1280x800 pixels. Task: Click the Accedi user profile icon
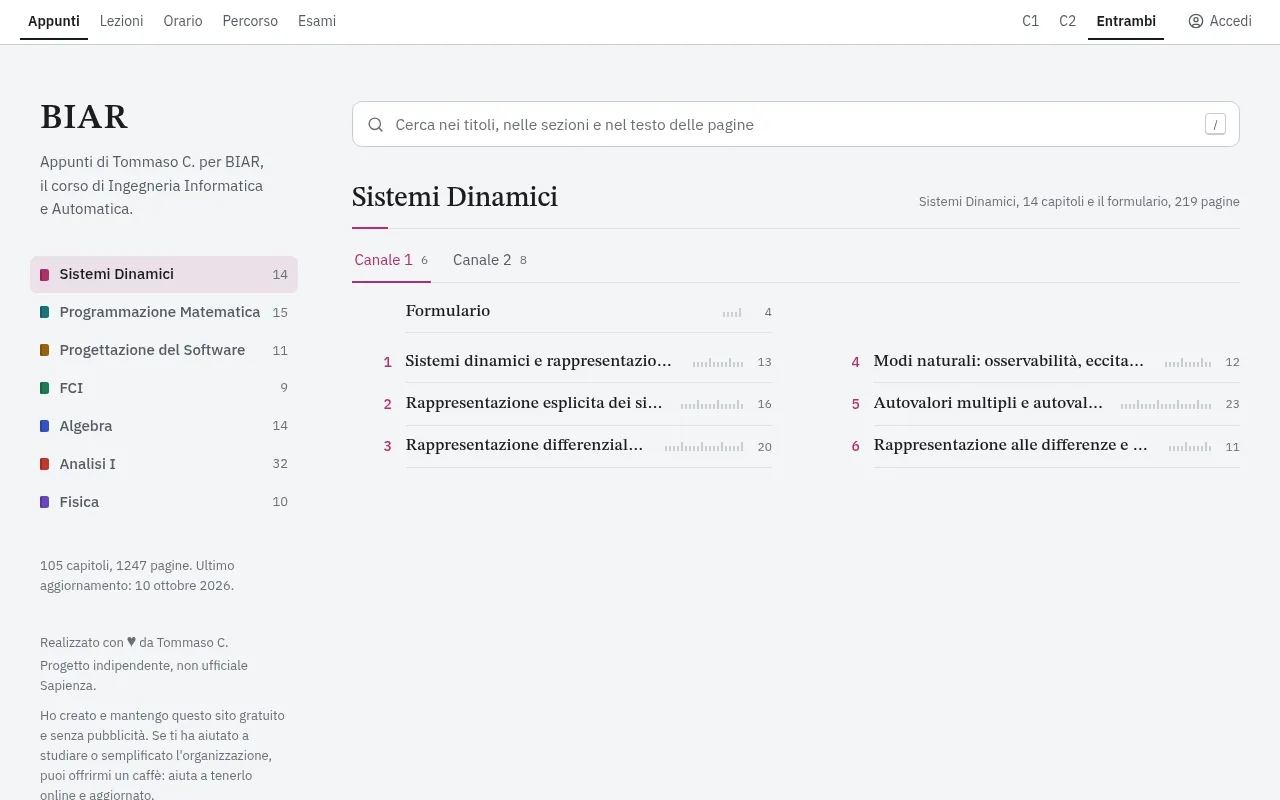pyautogui.click(x=1196, y=21)
